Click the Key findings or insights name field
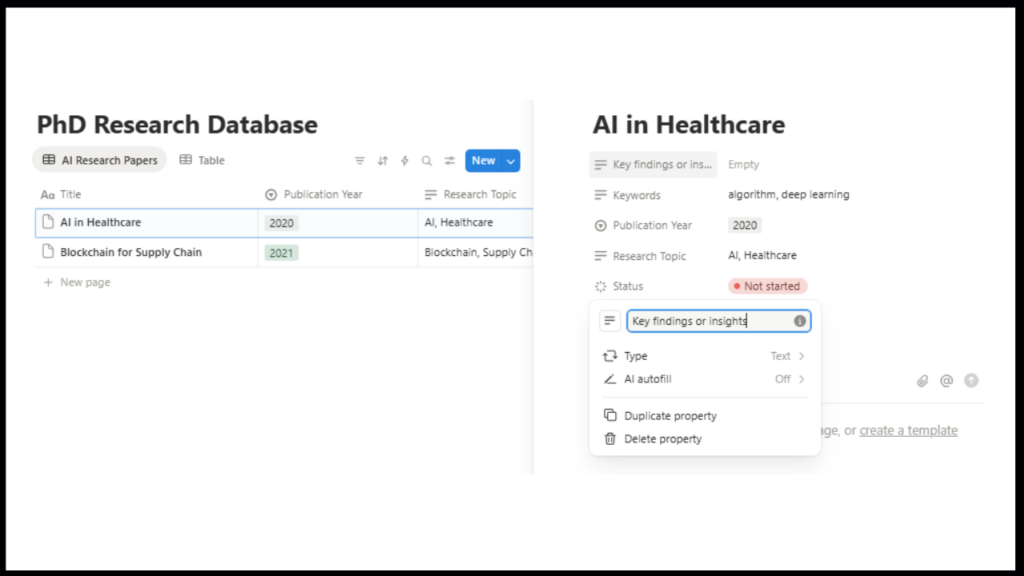1024x576 pixels. [x=708, y=321]
